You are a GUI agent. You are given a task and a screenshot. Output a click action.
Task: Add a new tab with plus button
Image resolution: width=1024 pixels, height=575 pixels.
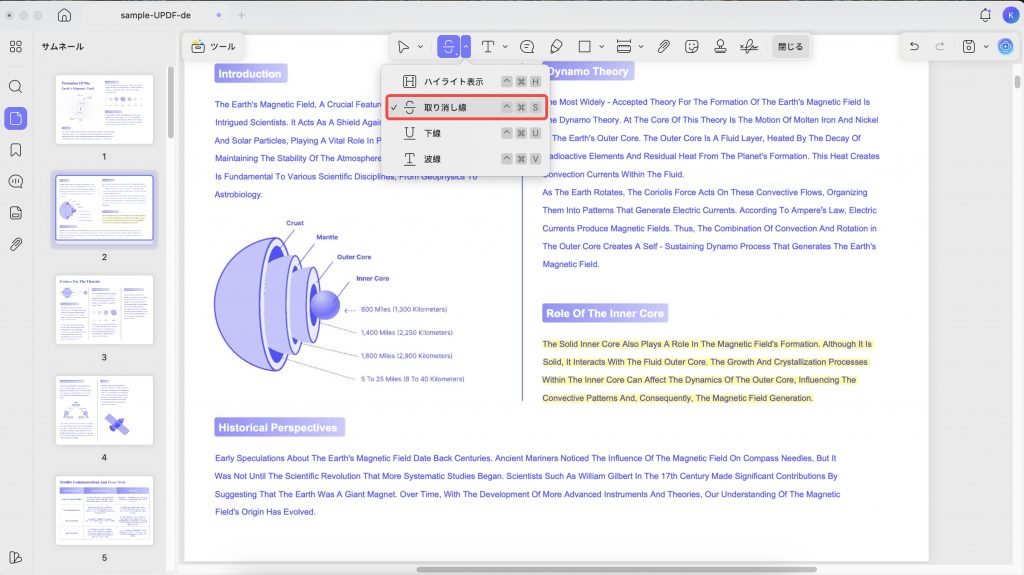242,15
